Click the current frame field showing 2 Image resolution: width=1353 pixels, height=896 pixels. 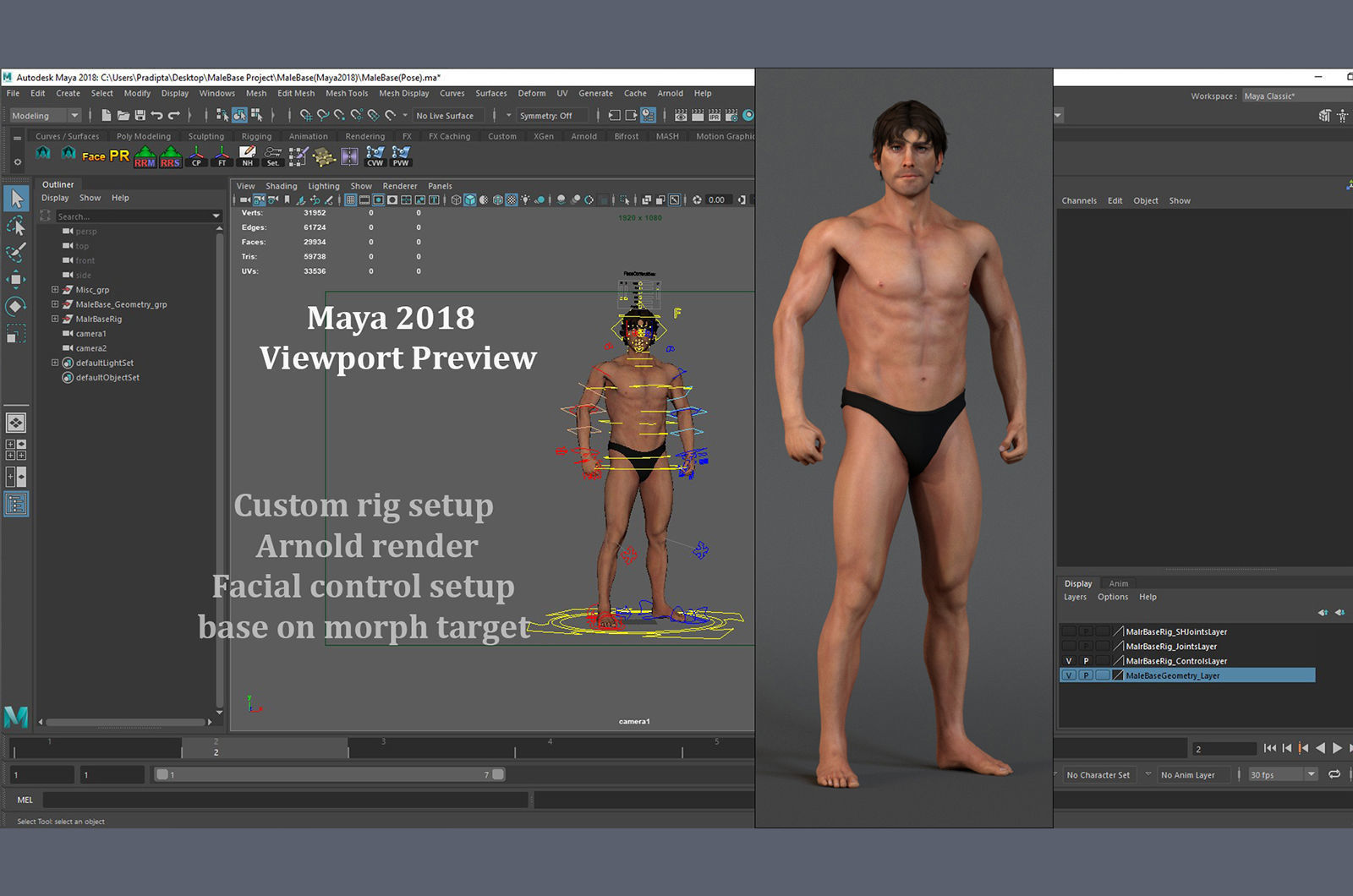pos(1224,749)
